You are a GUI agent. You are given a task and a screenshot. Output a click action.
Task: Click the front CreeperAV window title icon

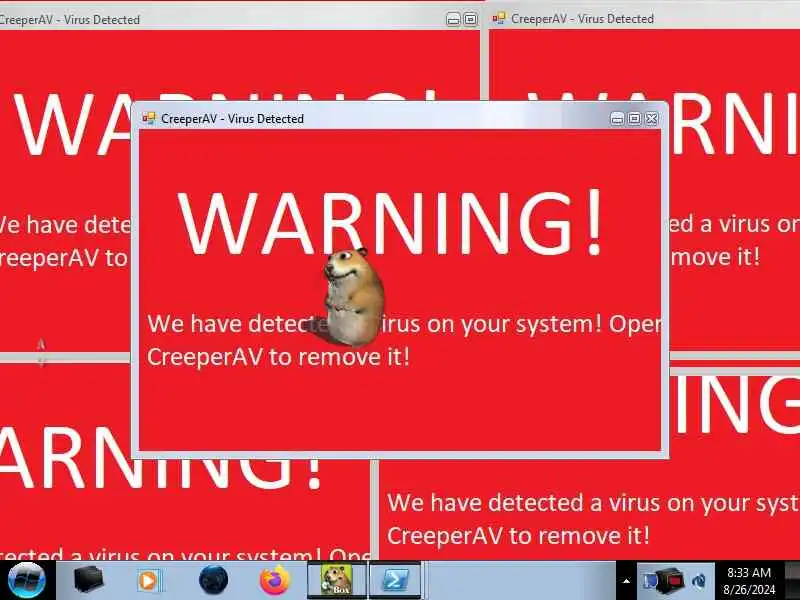click(149, 118)
